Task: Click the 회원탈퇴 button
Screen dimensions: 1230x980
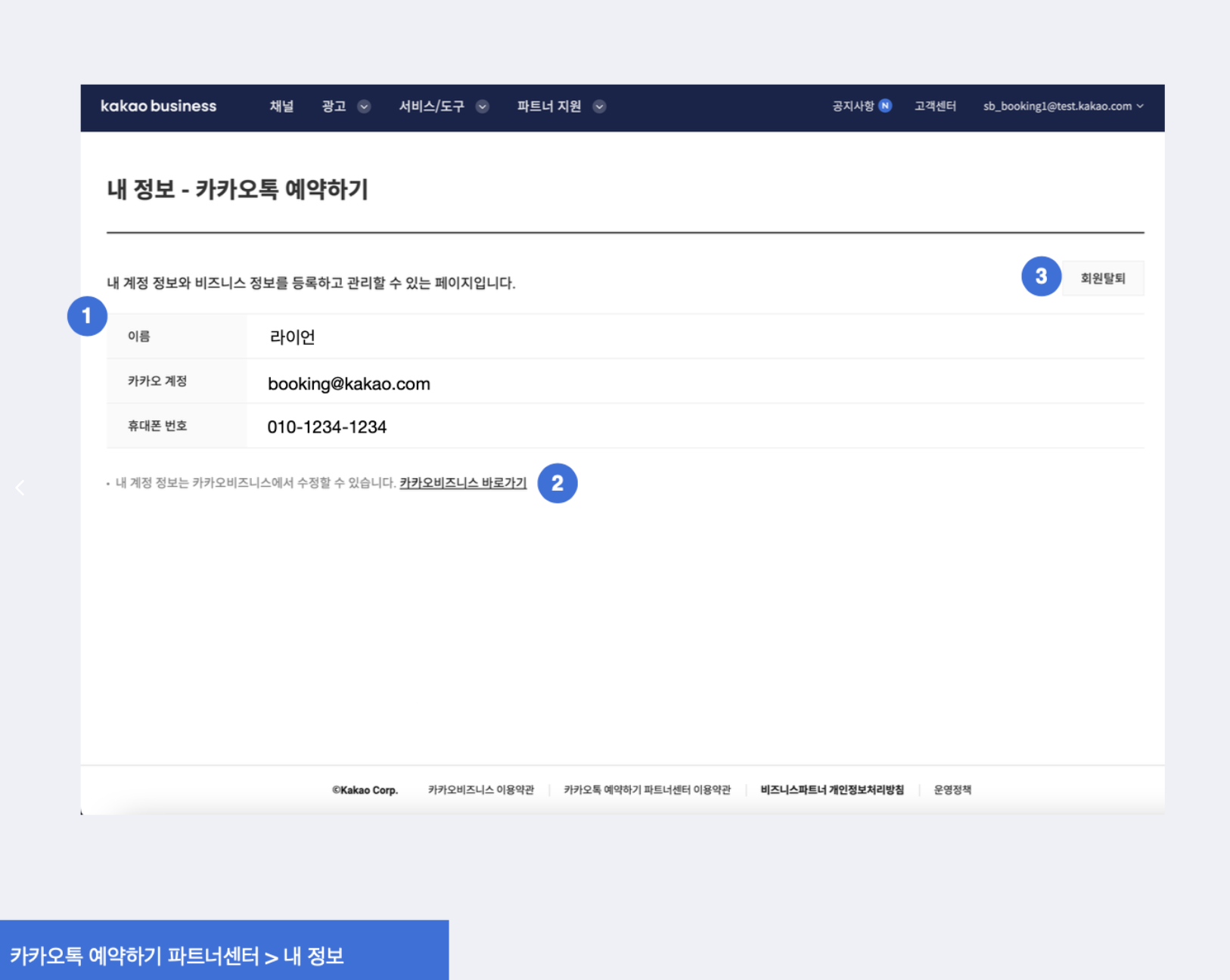Action: pos(1102,278)
